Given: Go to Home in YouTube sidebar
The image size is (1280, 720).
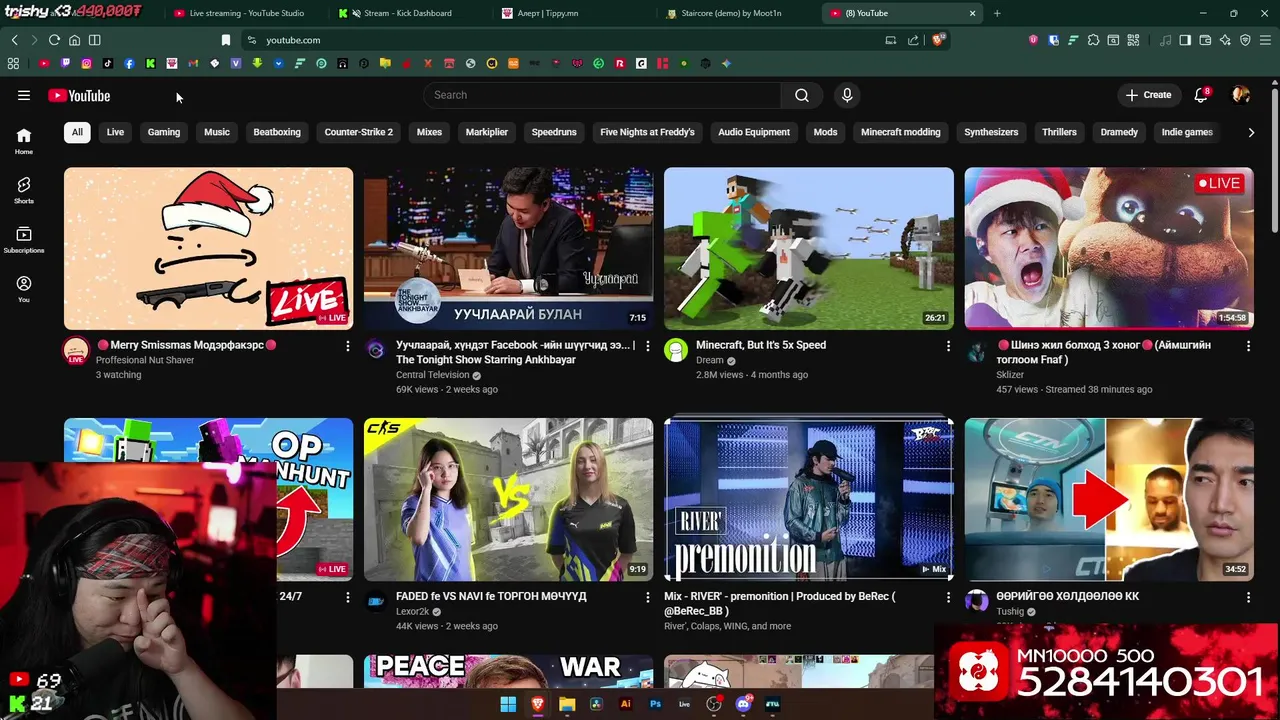Looking at the screenshot, I should coord(24,141).
